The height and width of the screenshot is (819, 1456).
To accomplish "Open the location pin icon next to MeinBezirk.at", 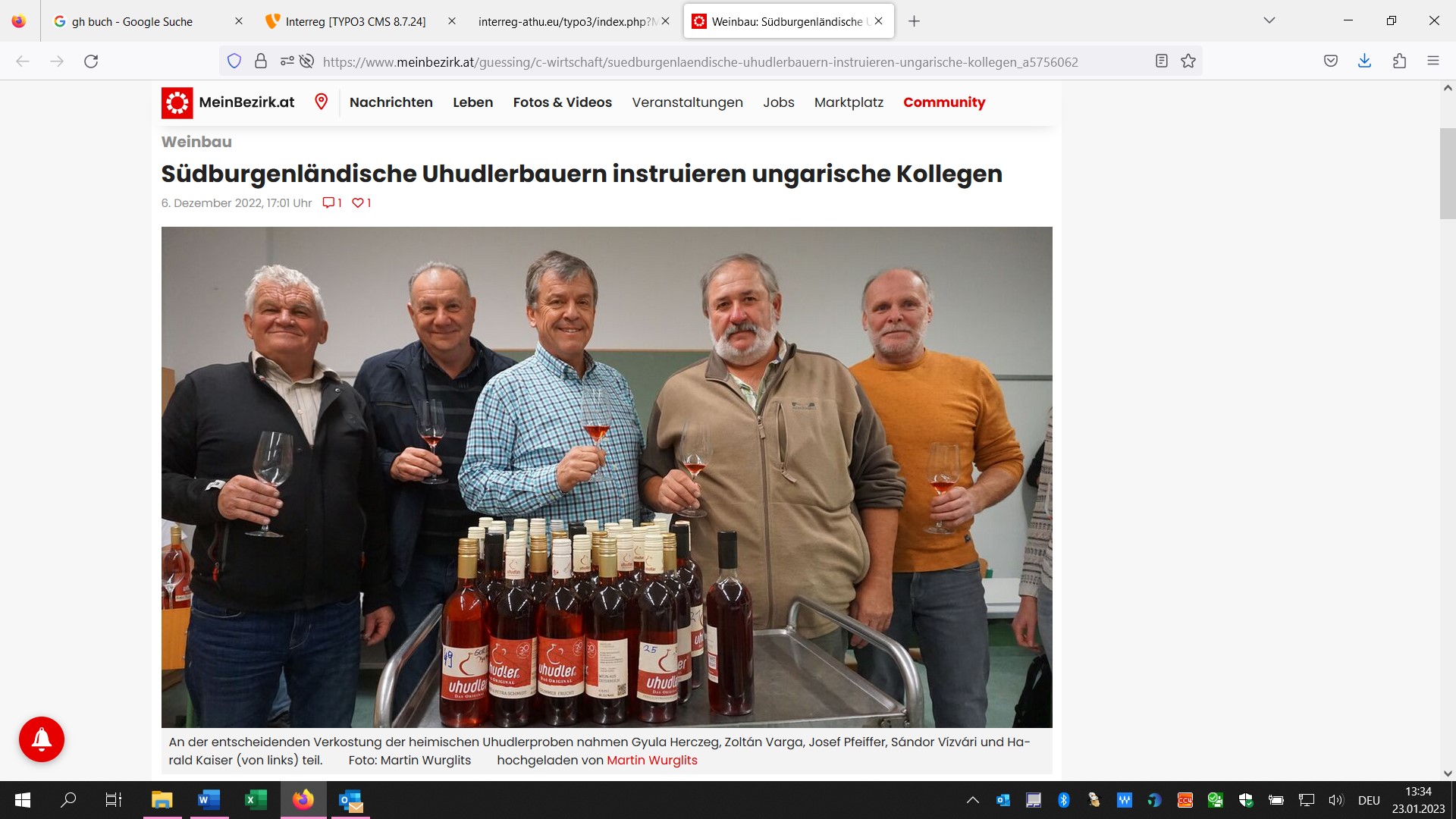I will 322,102.
